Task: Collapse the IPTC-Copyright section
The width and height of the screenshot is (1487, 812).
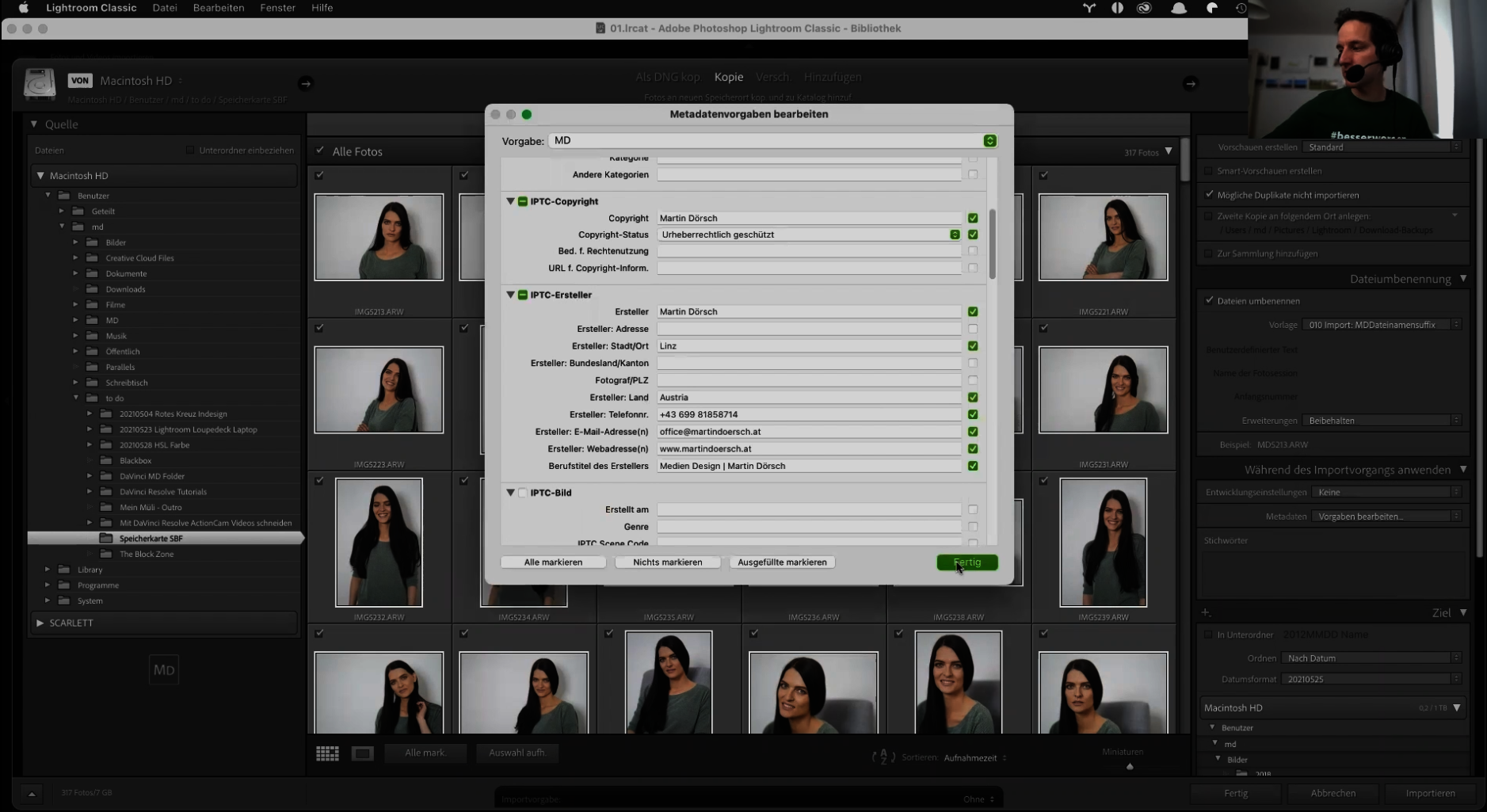Action: [511, 201]
